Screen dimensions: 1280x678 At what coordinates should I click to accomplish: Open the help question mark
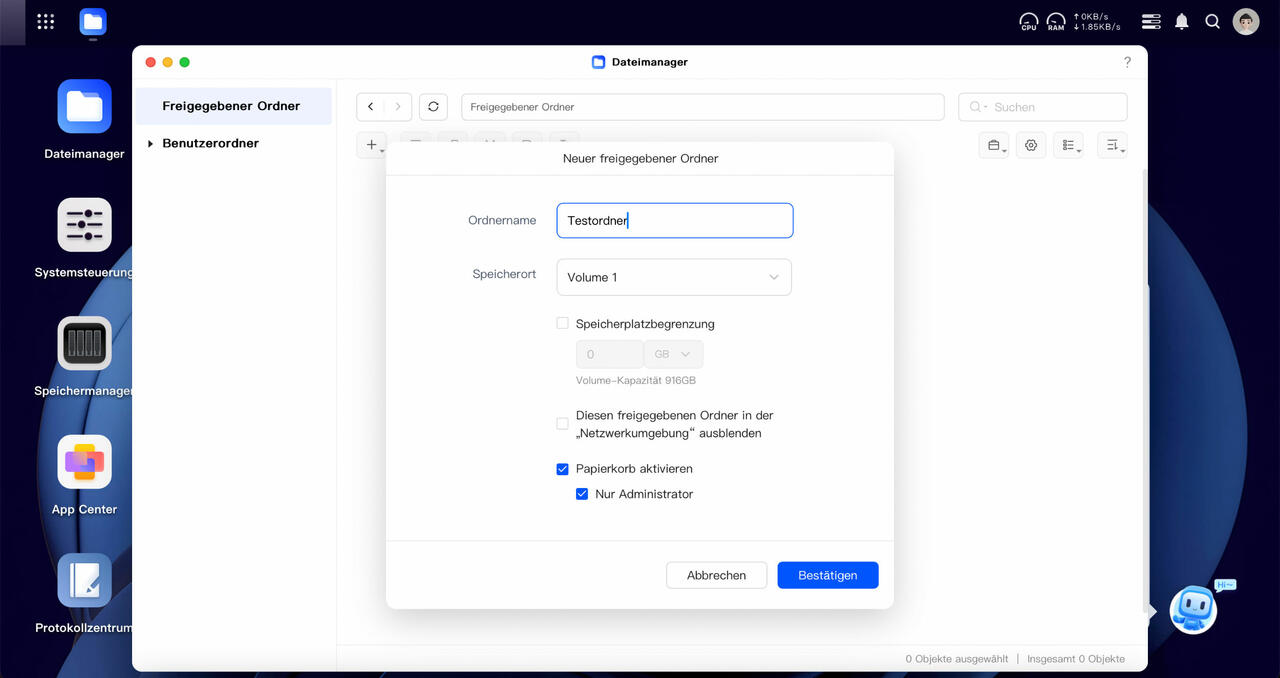[1127, 62]
